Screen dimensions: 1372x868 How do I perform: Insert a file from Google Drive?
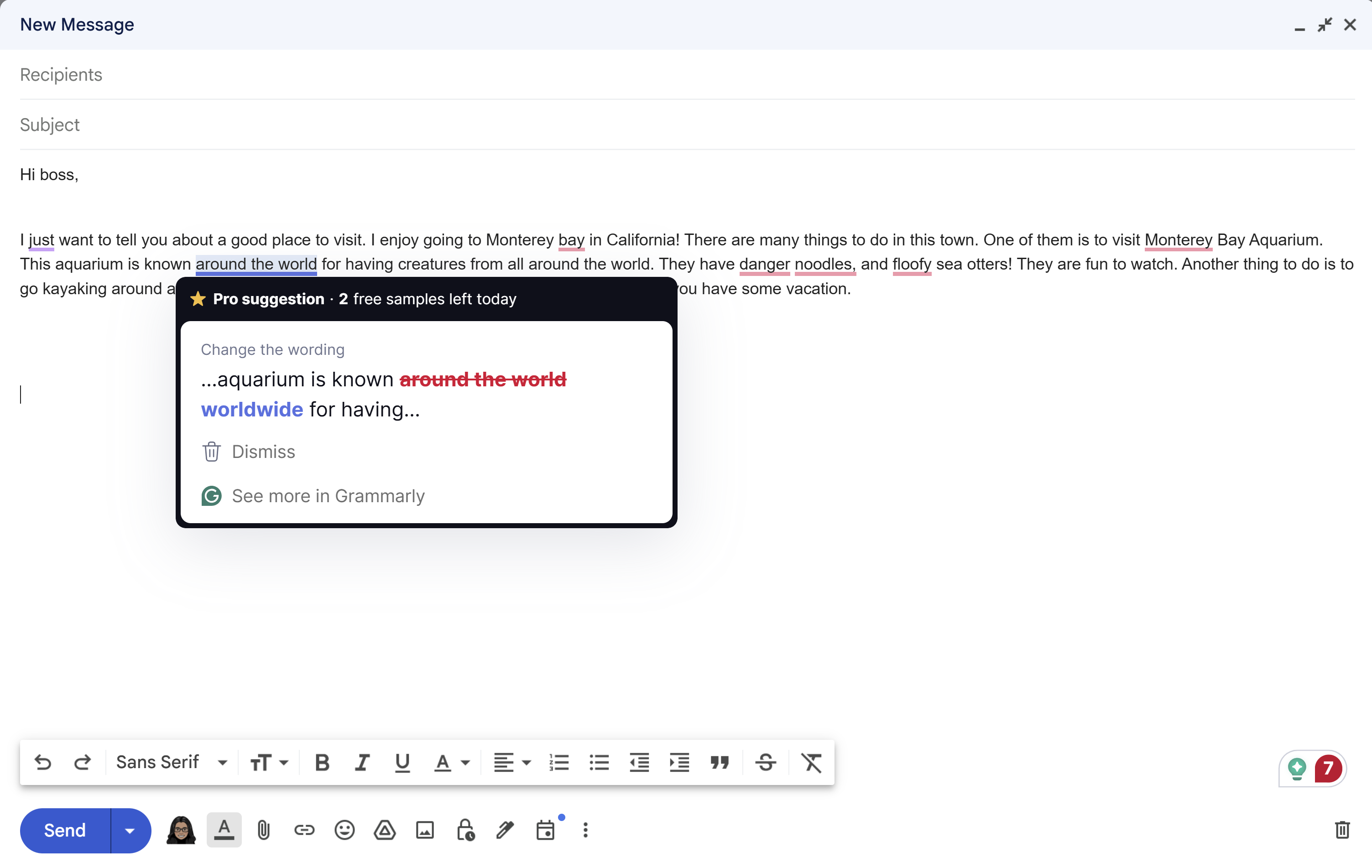click(x=385, y=831)
